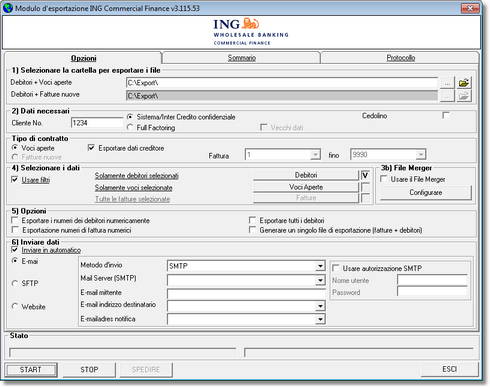The image size is (490, 388).
Task: Click the Usare filtri underlined label
Action: point(36,180)
